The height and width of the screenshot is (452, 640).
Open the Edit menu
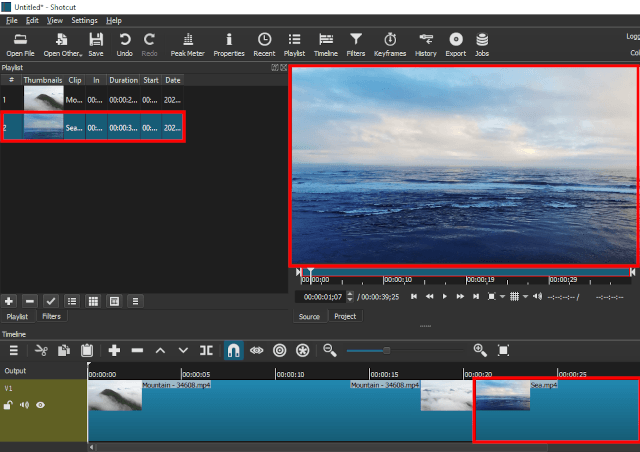32,20
